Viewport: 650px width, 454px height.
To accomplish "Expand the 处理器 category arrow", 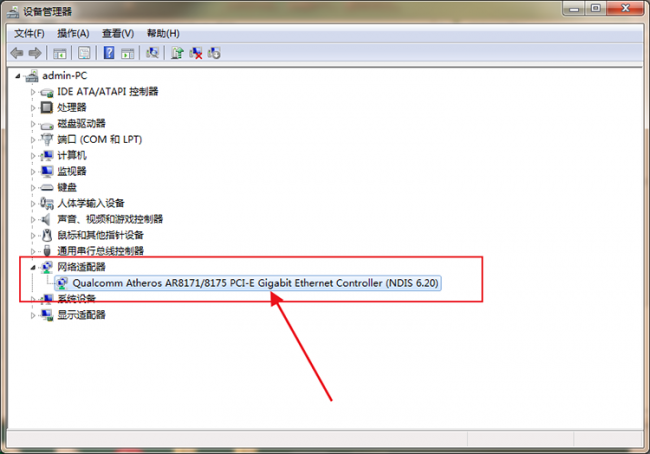I will 33,108.
